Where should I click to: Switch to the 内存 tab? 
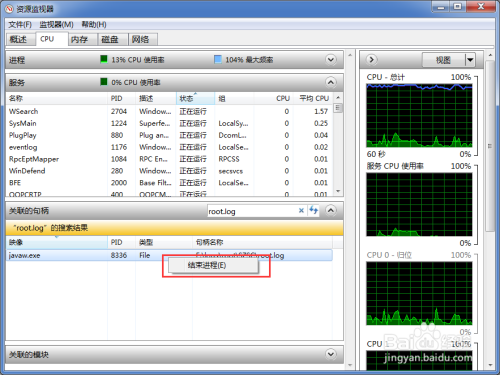click(82, 40)
